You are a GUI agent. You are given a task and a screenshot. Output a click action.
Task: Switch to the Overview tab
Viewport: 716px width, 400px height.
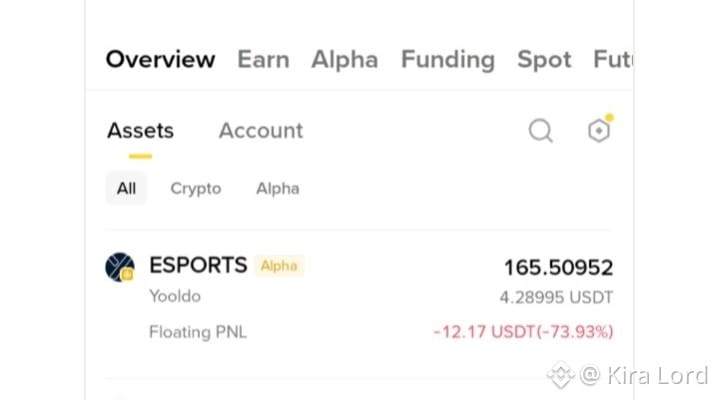click(x=160, y=59)
